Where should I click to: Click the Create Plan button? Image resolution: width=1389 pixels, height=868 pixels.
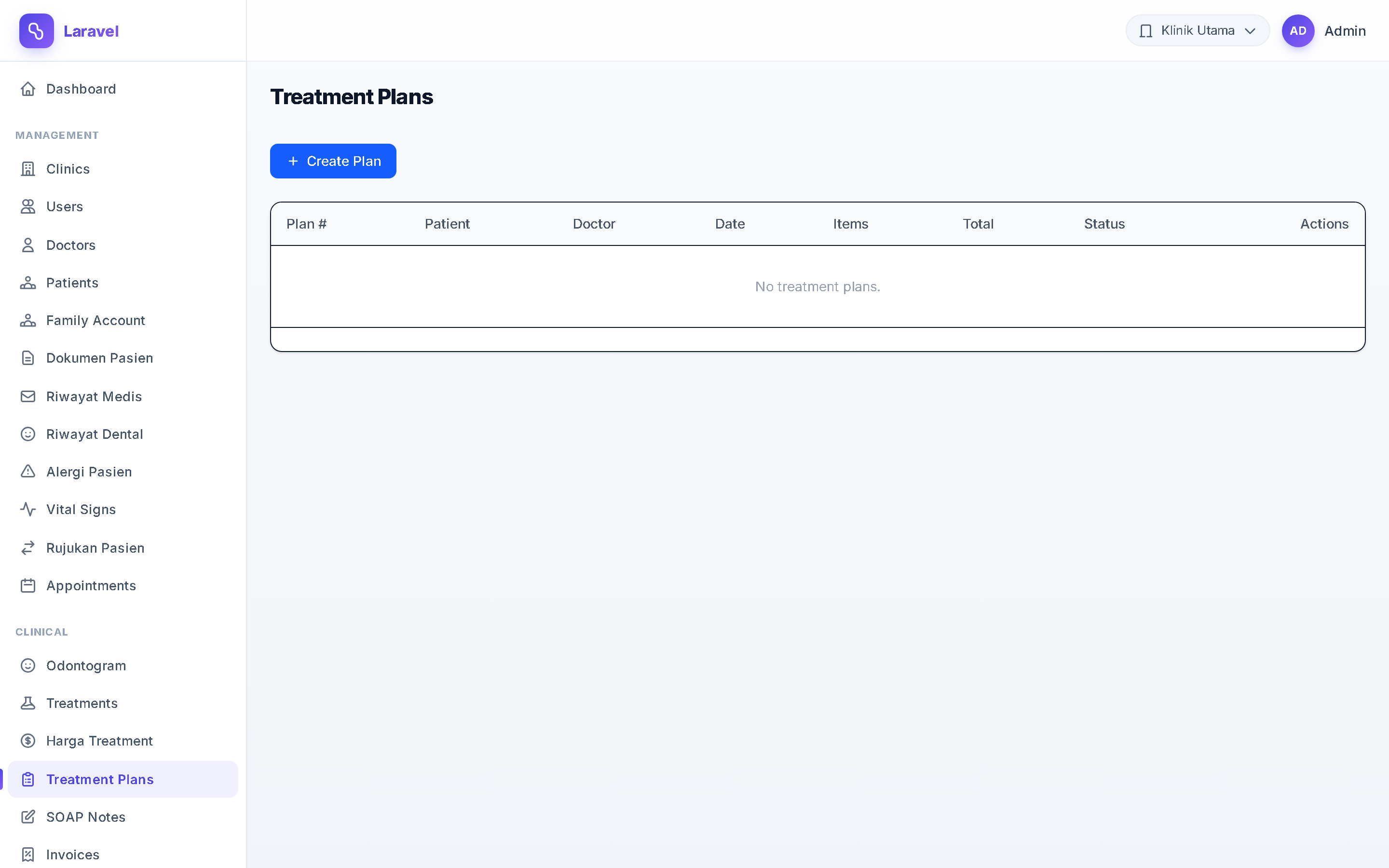point(333,162)
